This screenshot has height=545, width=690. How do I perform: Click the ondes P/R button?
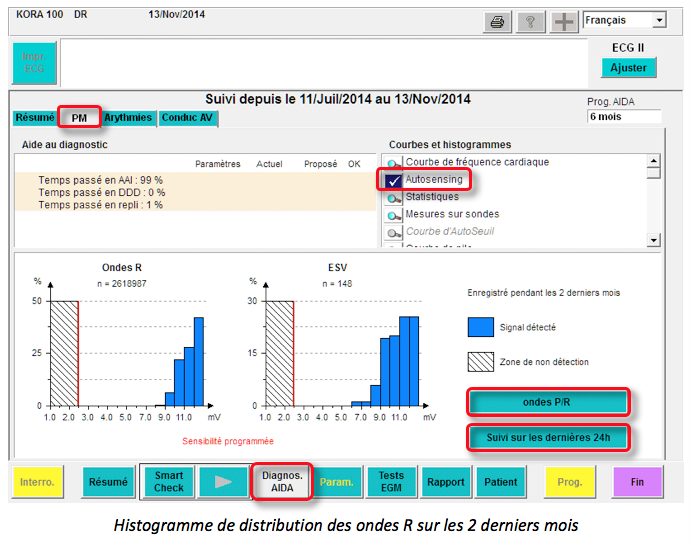click(548, 402)
